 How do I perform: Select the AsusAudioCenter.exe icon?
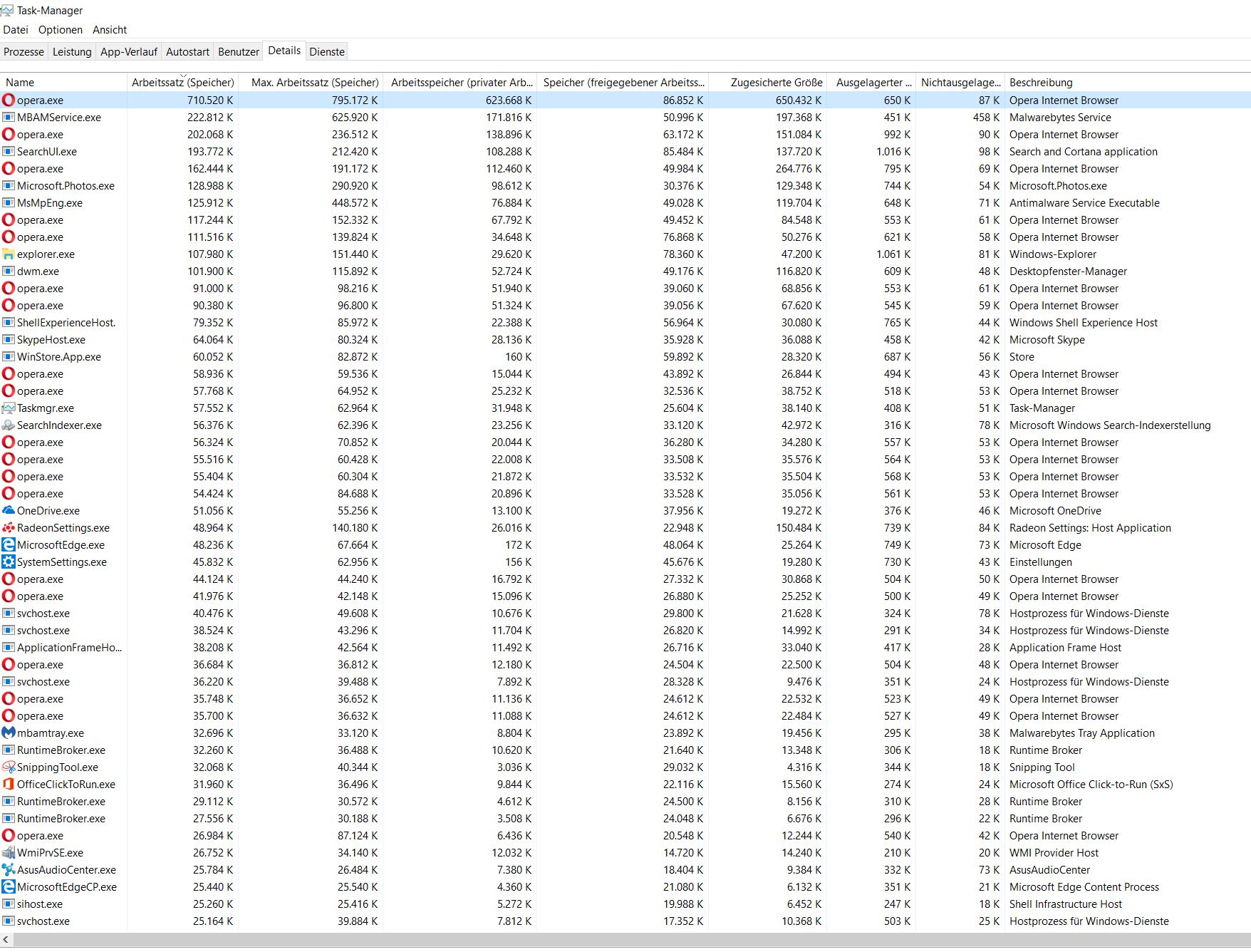click(9, 870)
